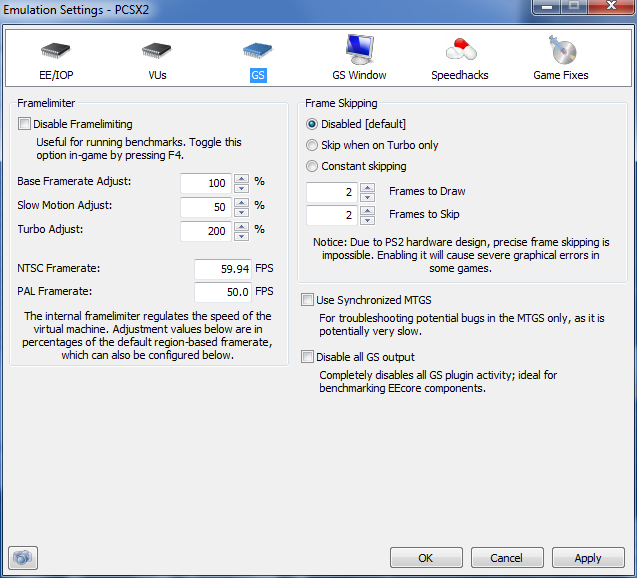Viewport: 637px width, 578px height.
Task: Click the Base Framerate Adjust value field
Action: (206, 183)
